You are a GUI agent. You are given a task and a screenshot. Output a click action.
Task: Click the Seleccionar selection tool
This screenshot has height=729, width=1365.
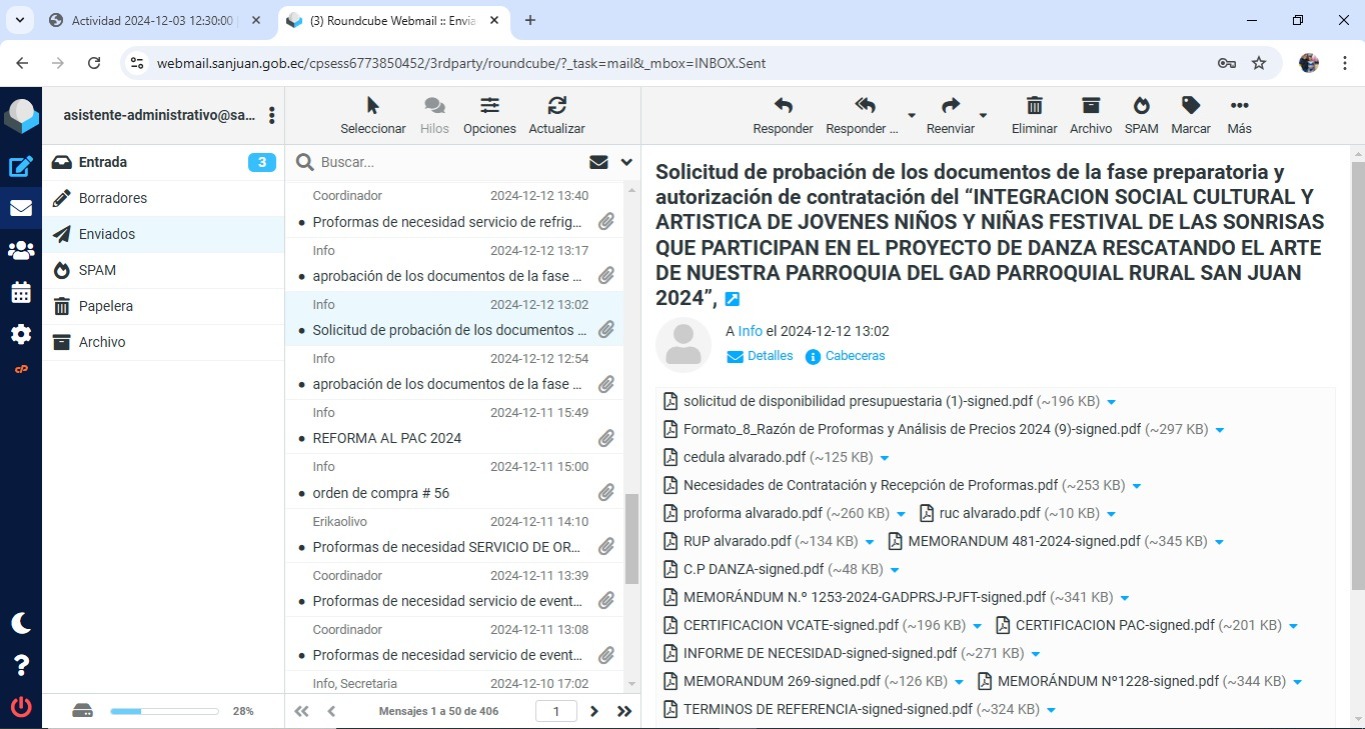372,115
